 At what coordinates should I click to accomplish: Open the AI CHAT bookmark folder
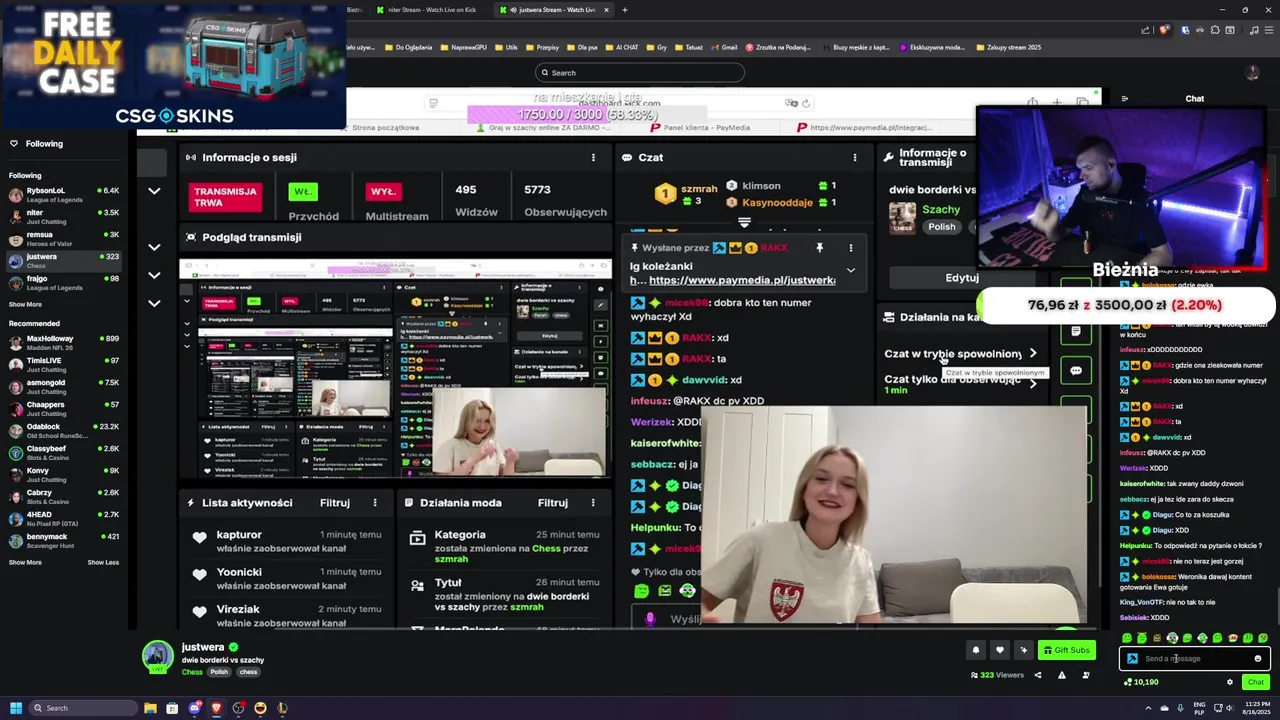pyautogui.click(x=622, y=47)
